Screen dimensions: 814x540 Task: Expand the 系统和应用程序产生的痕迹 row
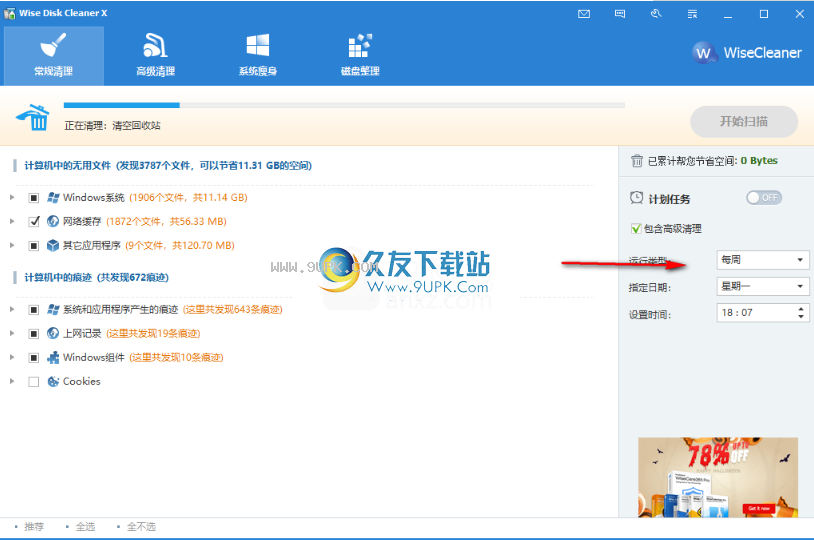(12, 309)
